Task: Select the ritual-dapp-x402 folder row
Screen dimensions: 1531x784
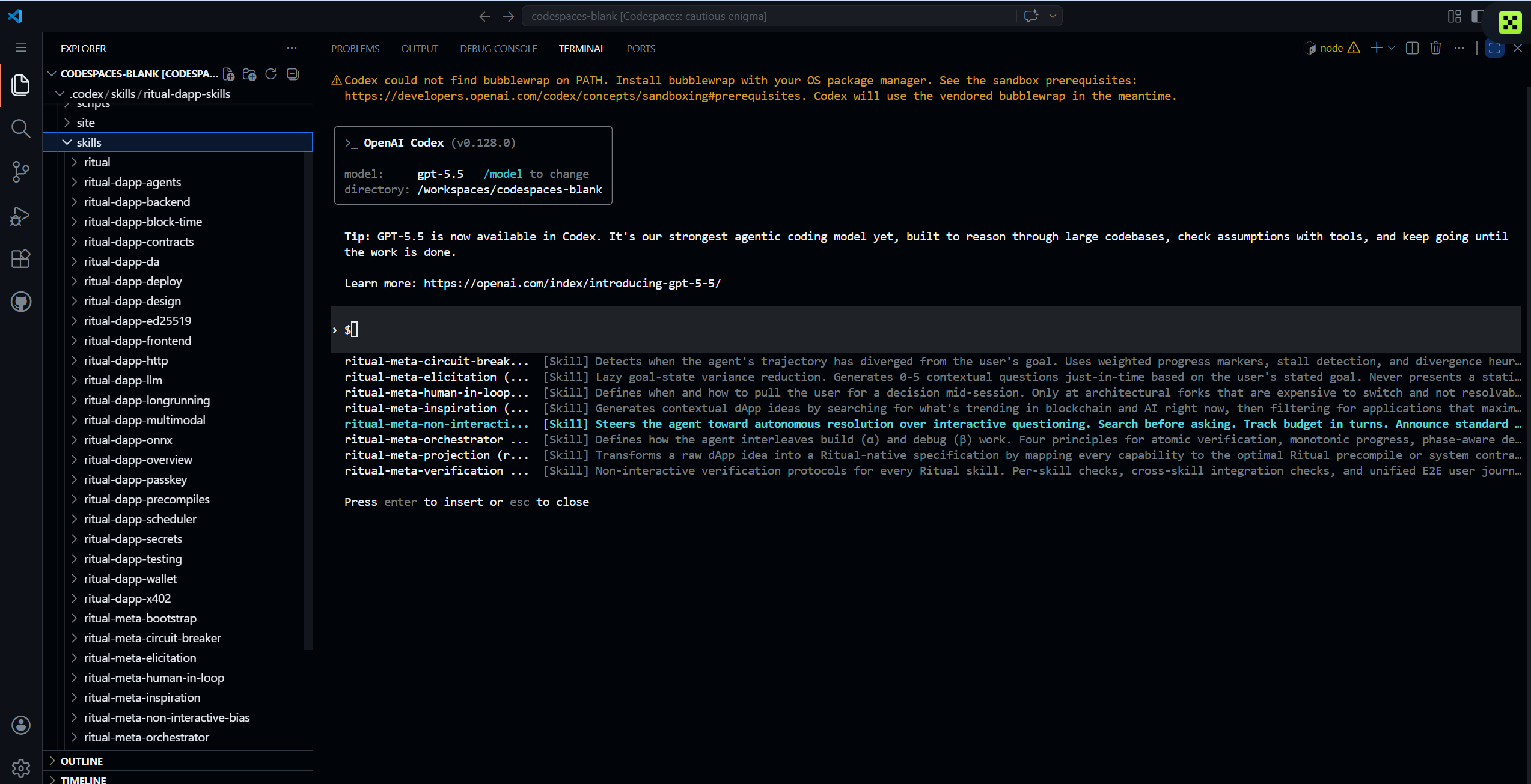Action: [x=177, y=598]
